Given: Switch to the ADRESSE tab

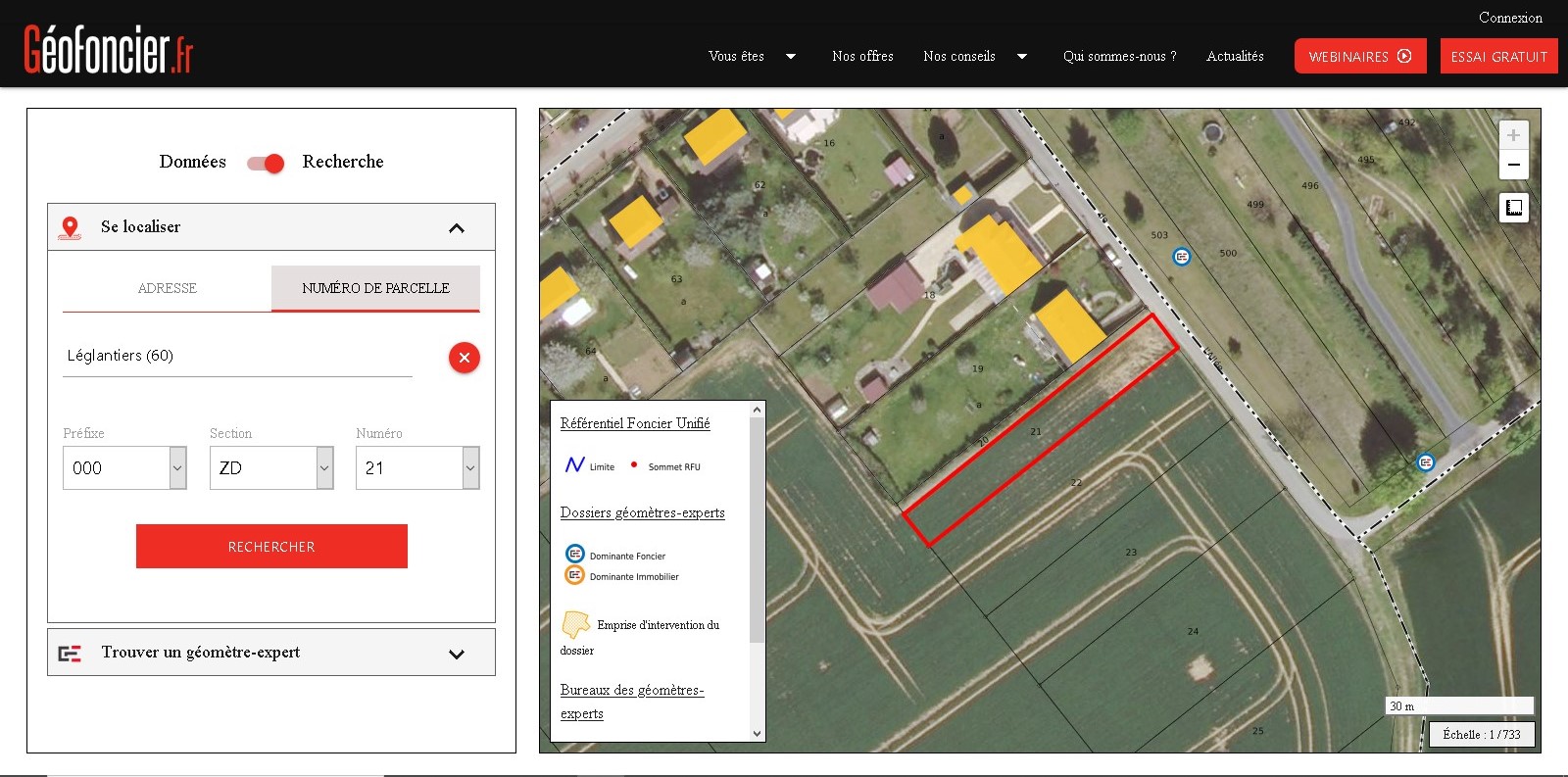Looking at the screenshot, I should [167, 288].
